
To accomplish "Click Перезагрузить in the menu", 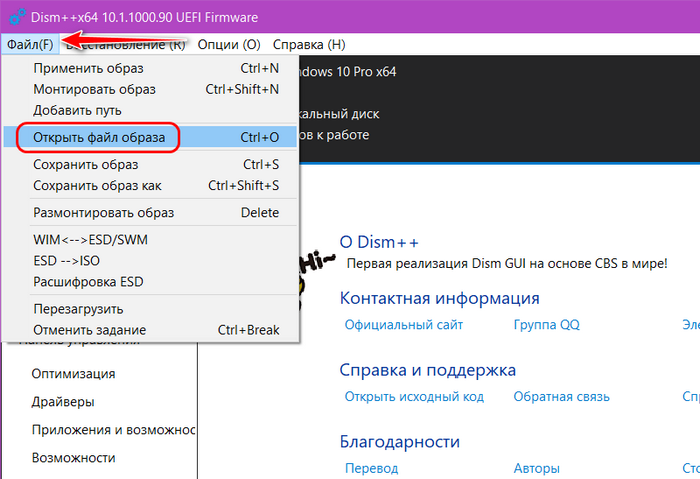I will (150, 309).
